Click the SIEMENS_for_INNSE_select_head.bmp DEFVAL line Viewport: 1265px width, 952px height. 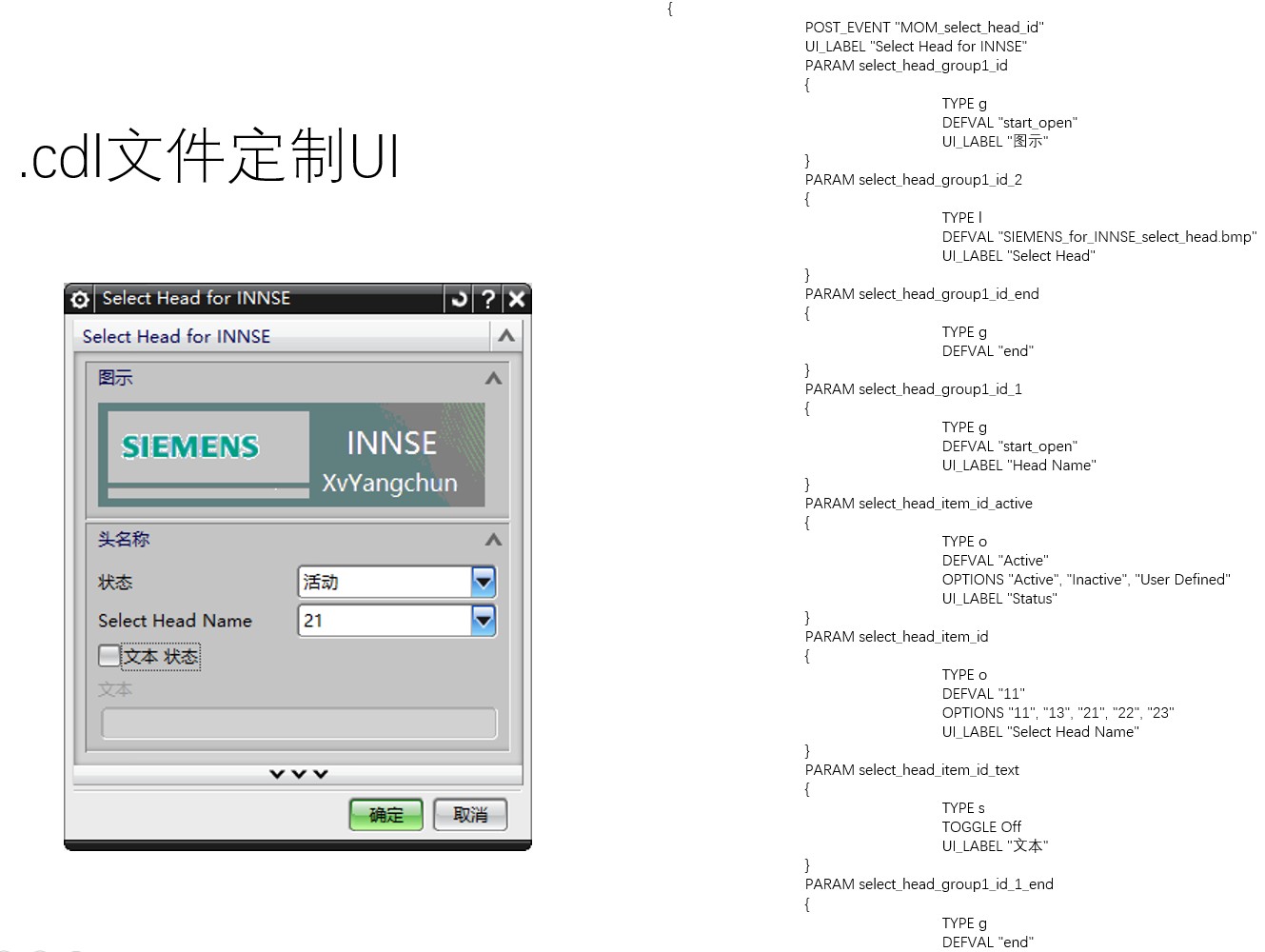pyautogui.click(x=1099, y=237)
